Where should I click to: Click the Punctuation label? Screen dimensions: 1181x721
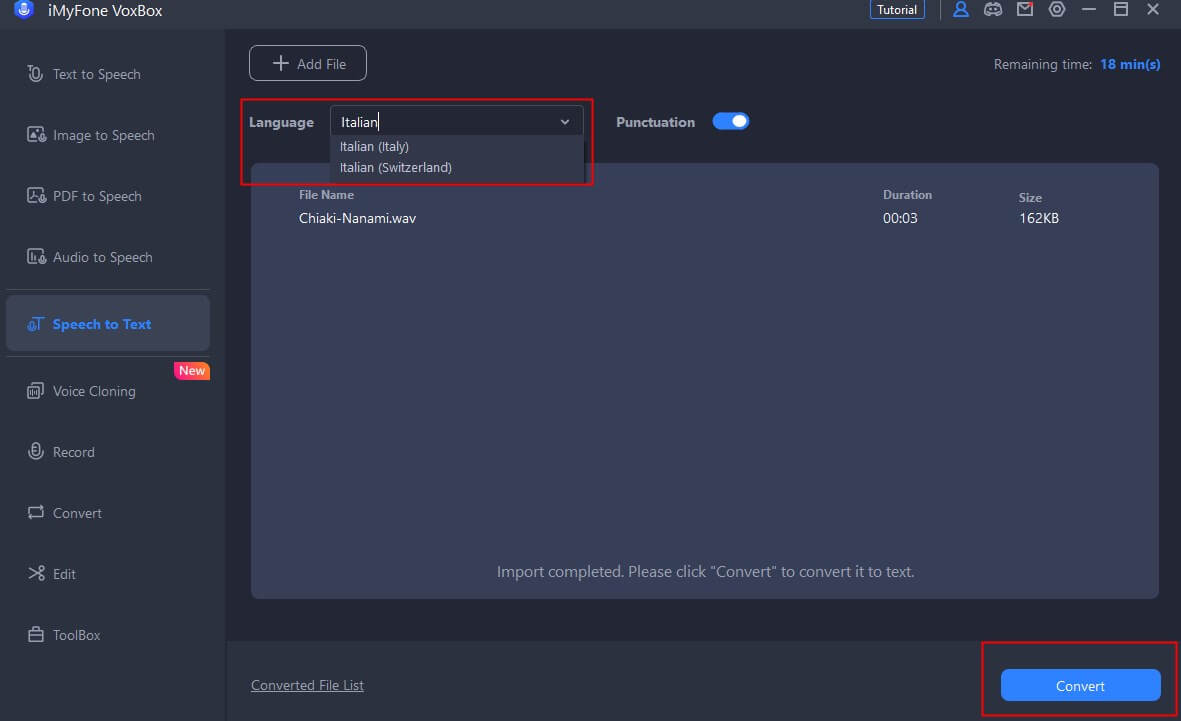pyautogui.click(x=655, y=122)
